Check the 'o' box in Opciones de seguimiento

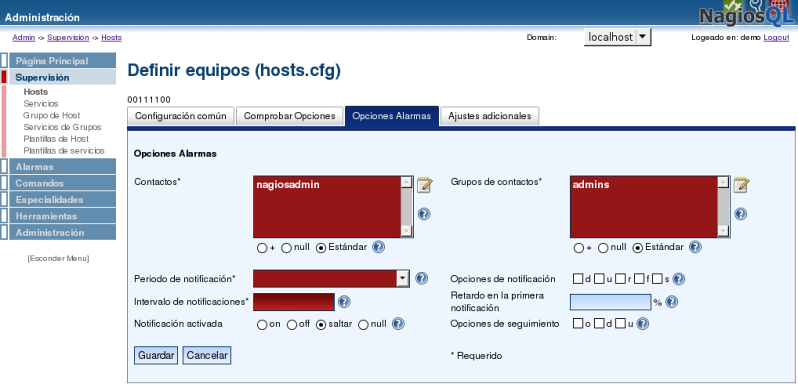578,323
